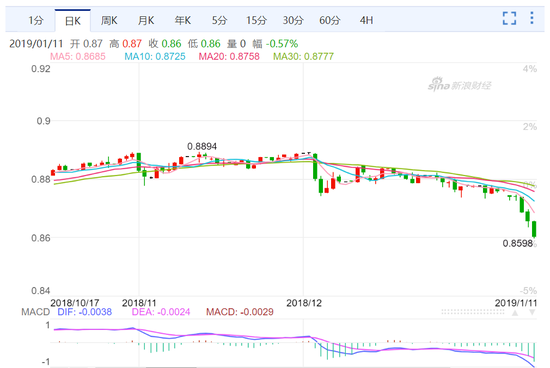Switch to the 30分 interval tab
The image size is (550, 368).
(293, 20)
